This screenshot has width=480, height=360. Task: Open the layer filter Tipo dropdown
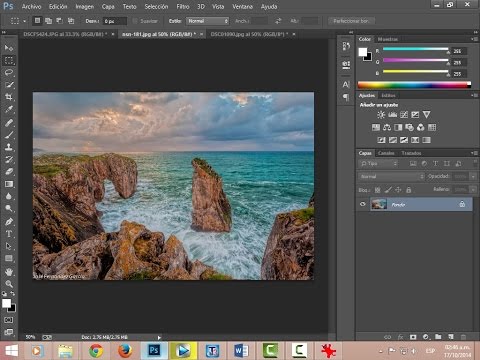378,163
